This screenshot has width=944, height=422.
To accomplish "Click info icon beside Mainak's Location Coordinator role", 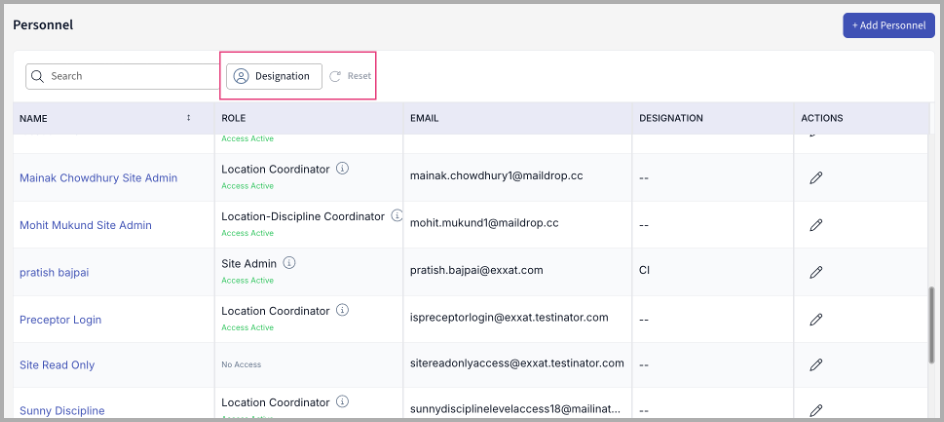I will 342,169.
